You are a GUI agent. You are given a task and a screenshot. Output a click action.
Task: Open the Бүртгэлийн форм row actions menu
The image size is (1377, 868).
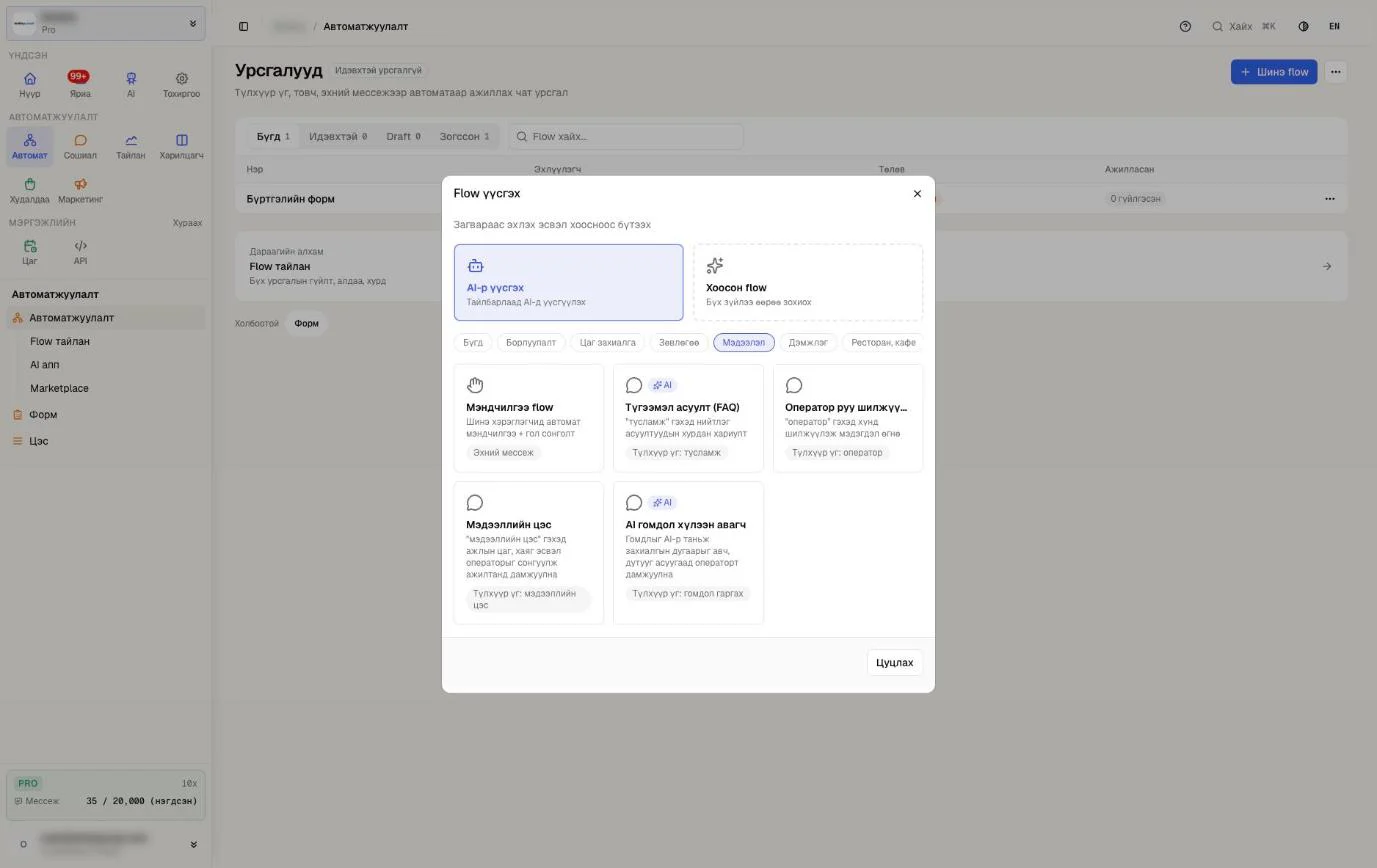[1329, 199]
